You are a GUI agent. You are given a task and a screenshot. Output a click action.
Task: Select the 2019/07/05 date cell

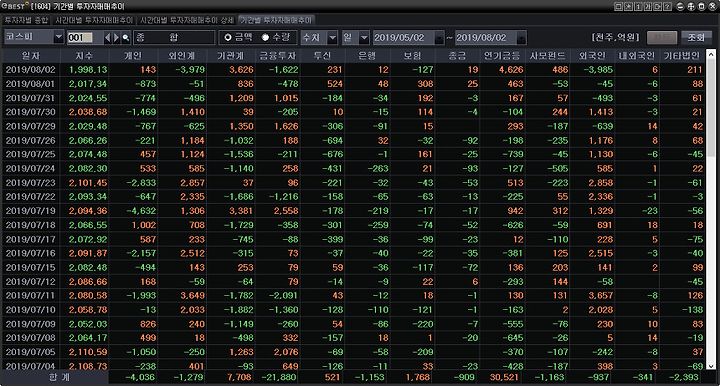[x=31, y=352]
